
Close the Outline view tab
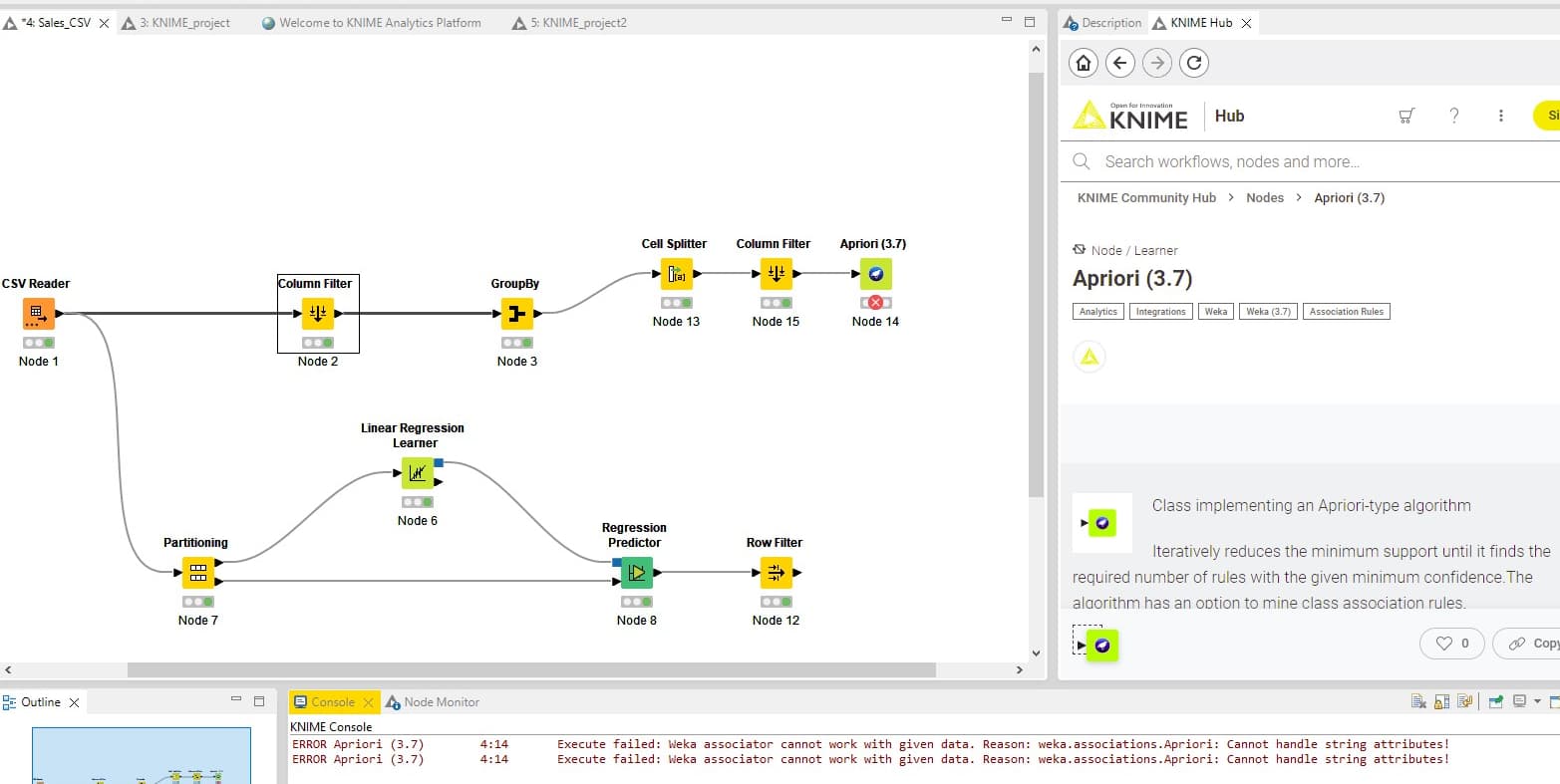(x=74, y=702)
